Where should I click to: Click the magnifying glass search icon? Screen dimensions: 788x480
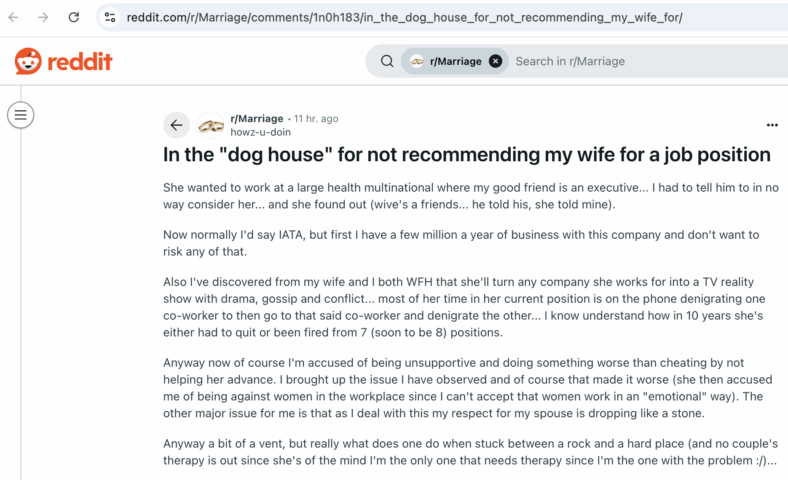click(x=387, y=61)
